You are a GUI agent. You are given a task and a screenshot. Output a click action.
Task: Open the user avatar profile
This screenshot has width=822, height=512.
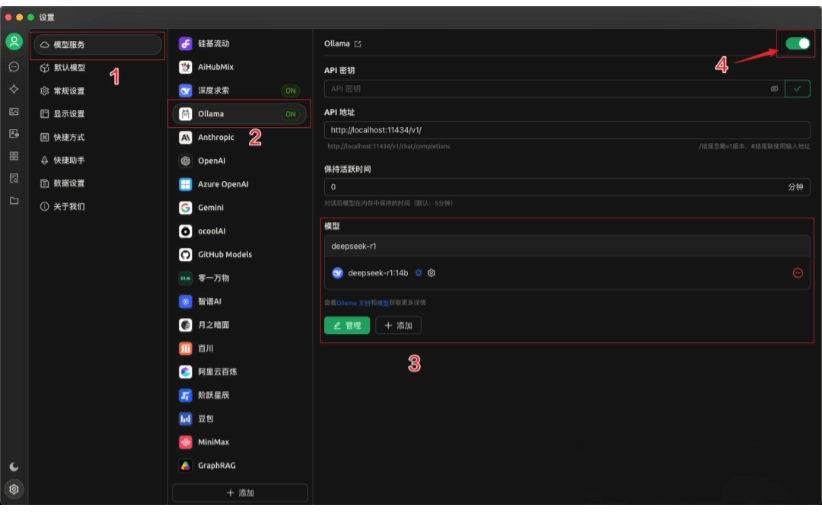14,41
